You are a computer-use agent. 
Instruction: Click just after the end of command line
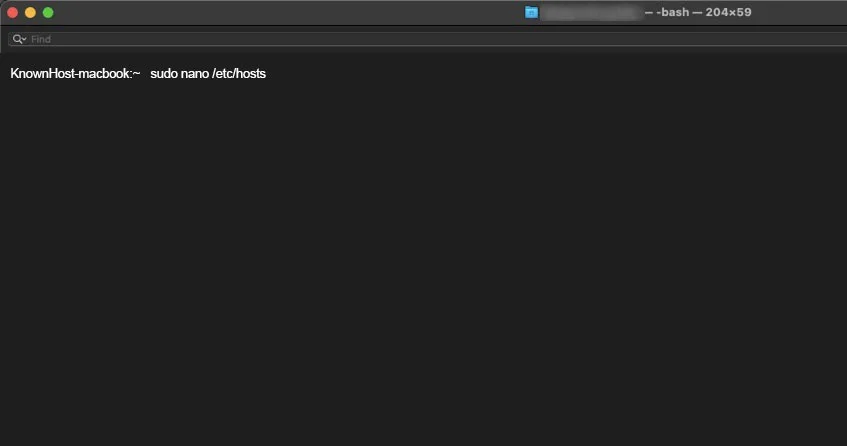tap(272, 74)
